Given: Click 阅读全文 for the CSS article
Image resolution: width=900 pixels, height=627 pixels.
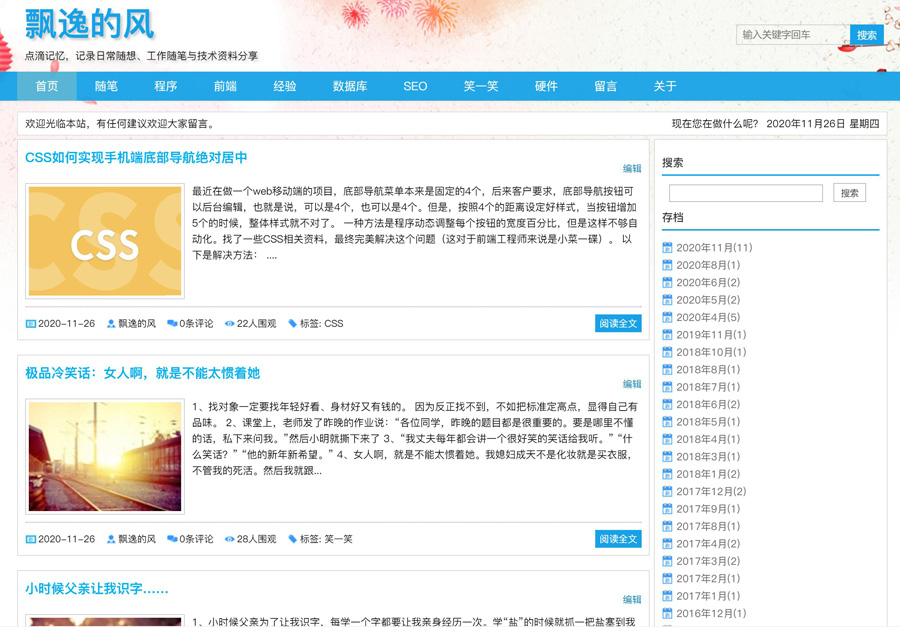Looking at the screenshot, I should pos(618,324).
